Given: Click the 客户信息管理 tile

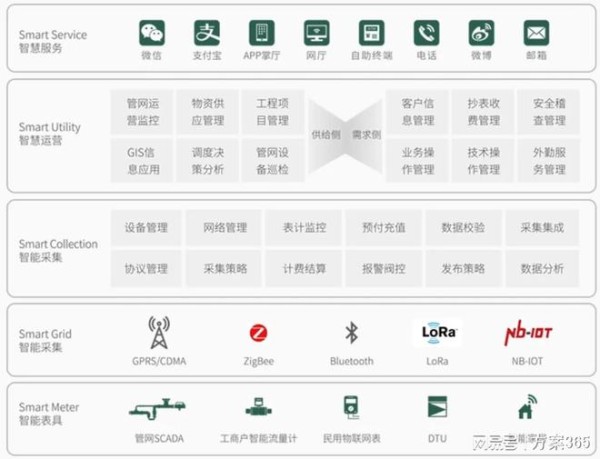Looking at the screenshot, I should (x=417, y=112).
